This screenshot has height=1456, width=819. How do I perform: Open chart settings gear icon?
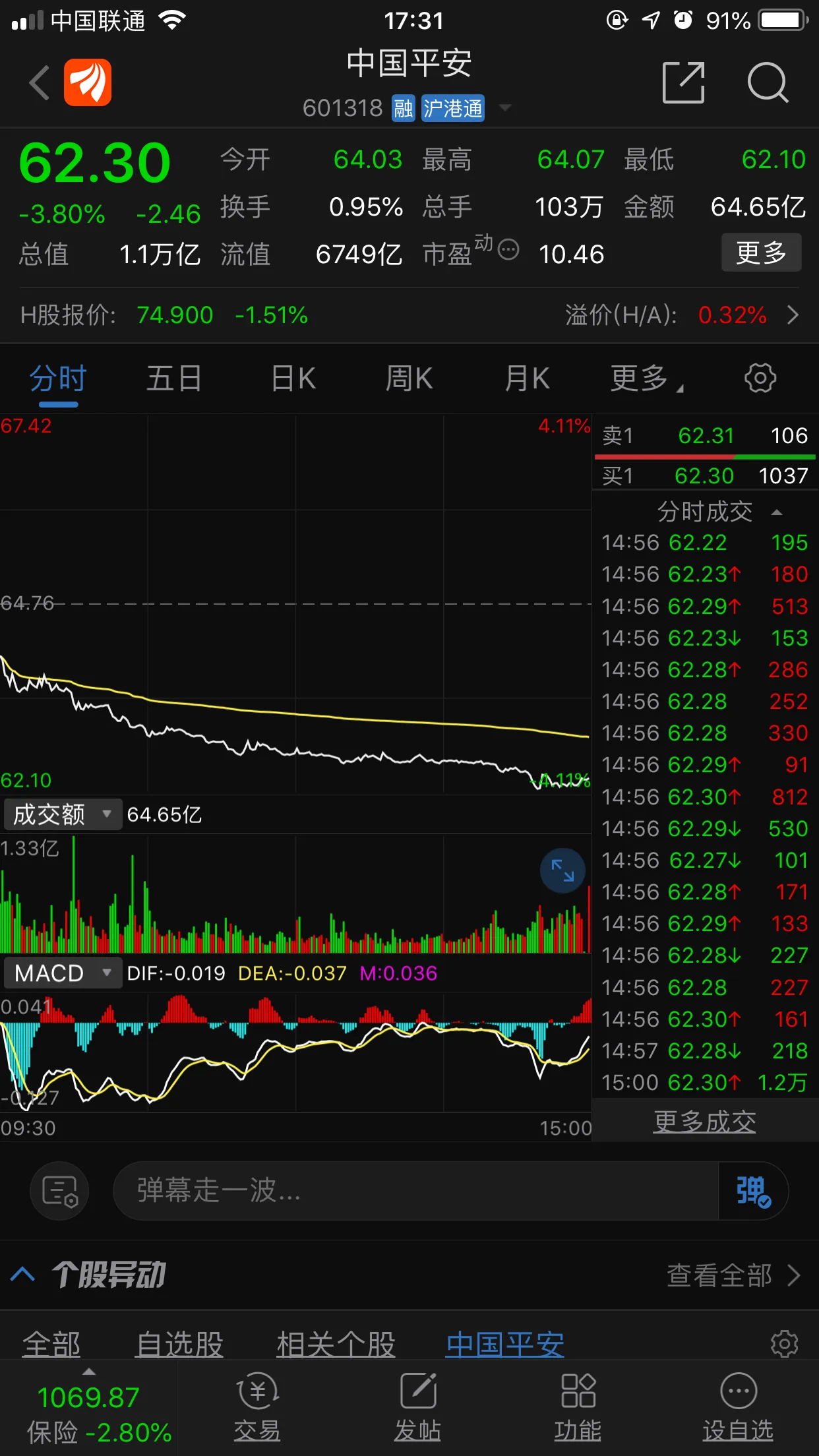click(760, 379)
